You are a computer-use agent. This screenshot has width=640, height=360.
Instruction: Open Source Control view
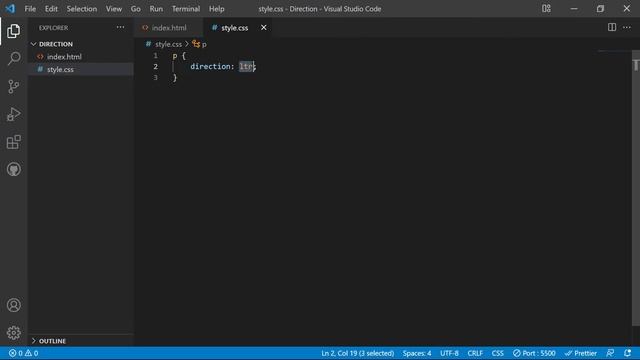click(13, 87)
